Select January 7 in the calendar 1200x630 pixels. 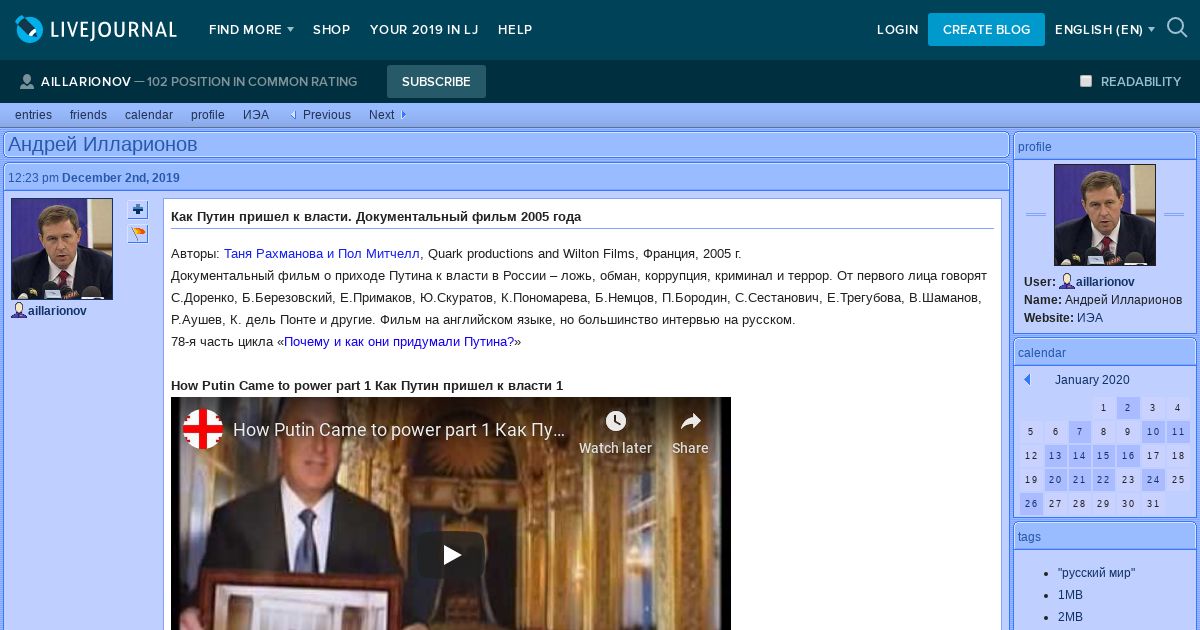point(1079,432)
